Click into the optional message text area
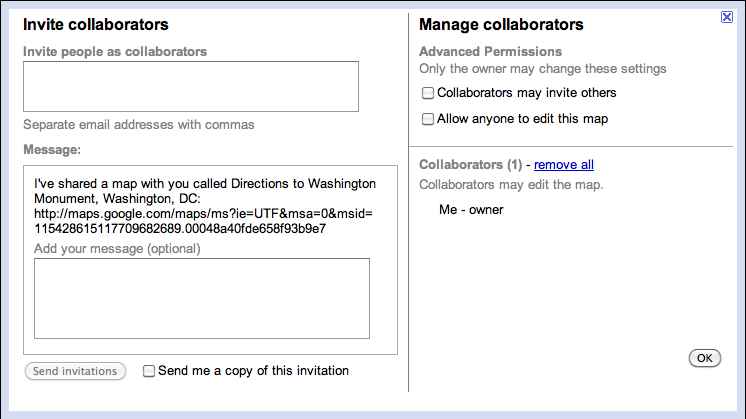746x419 pixels. [202, 299]
